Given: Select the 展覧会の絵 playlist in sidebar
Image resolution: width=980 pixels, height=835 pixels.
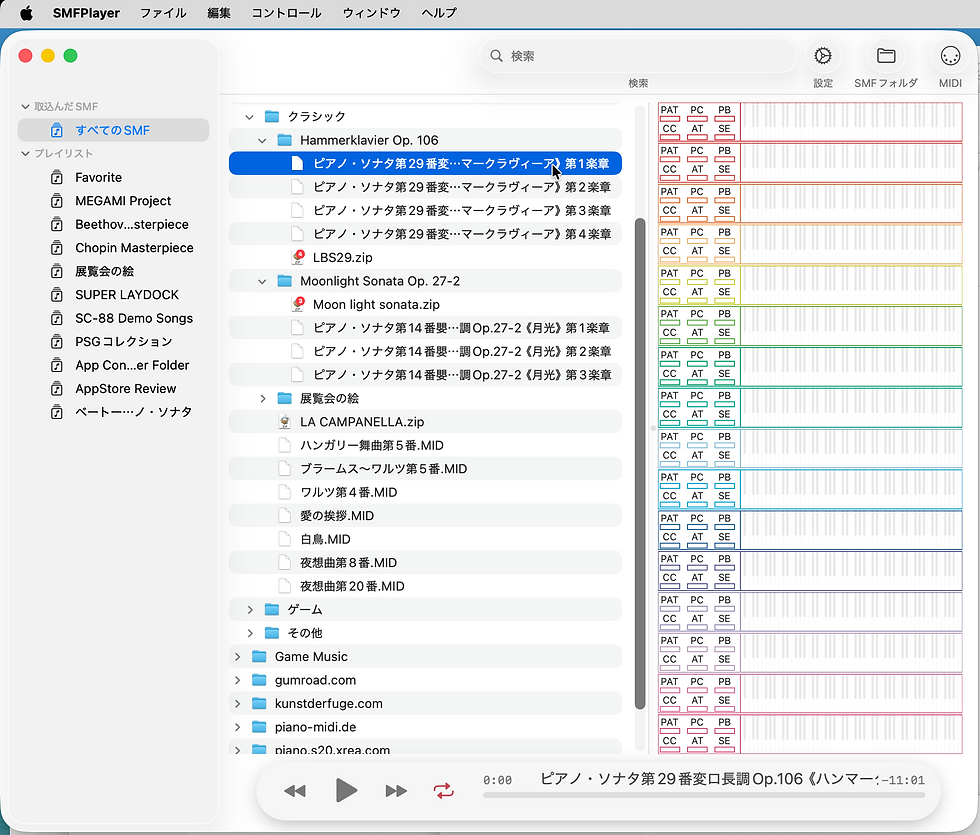Looking at the screenshot, I should [113, 271].
